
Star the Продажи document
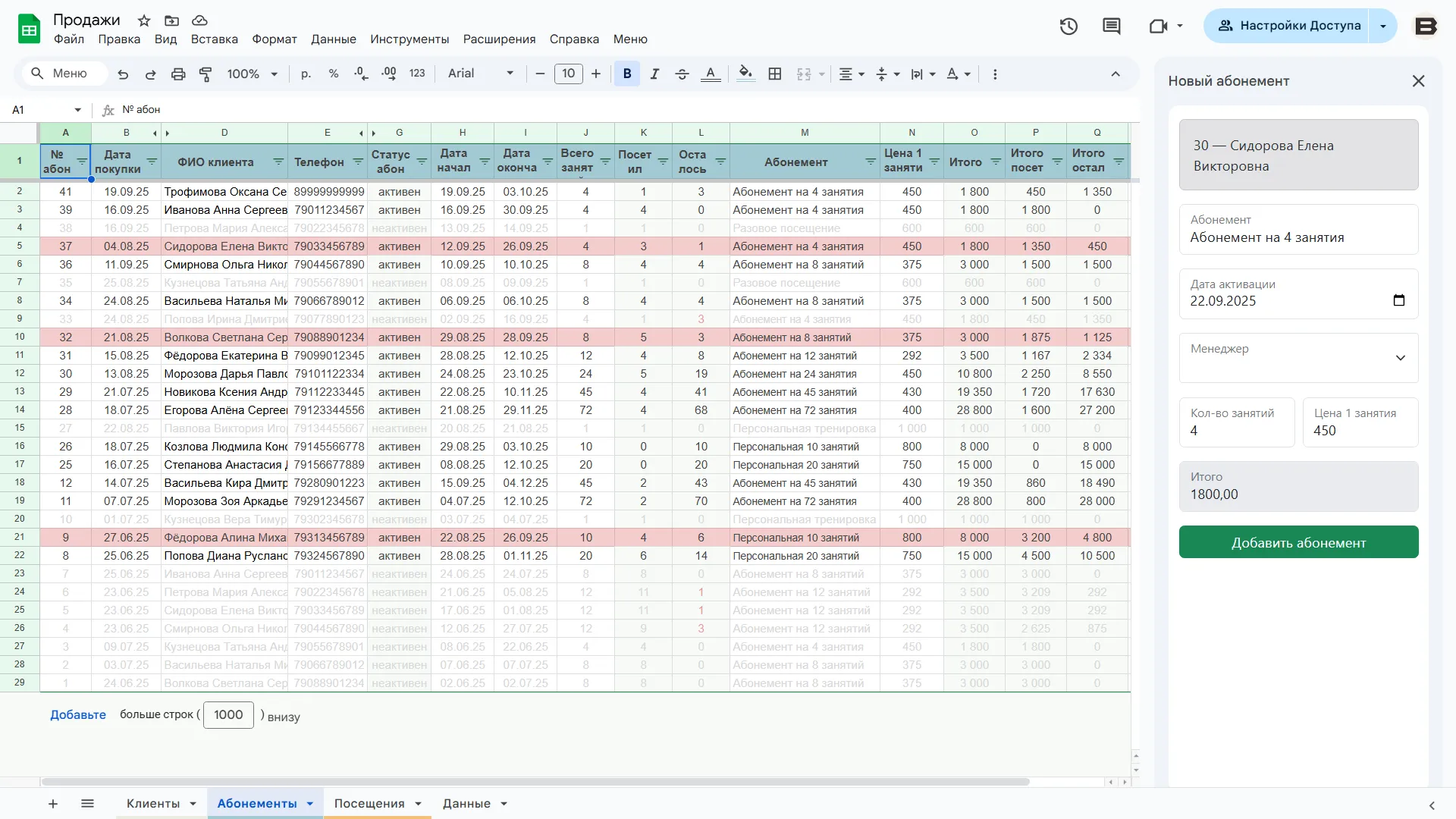[144, 20]
